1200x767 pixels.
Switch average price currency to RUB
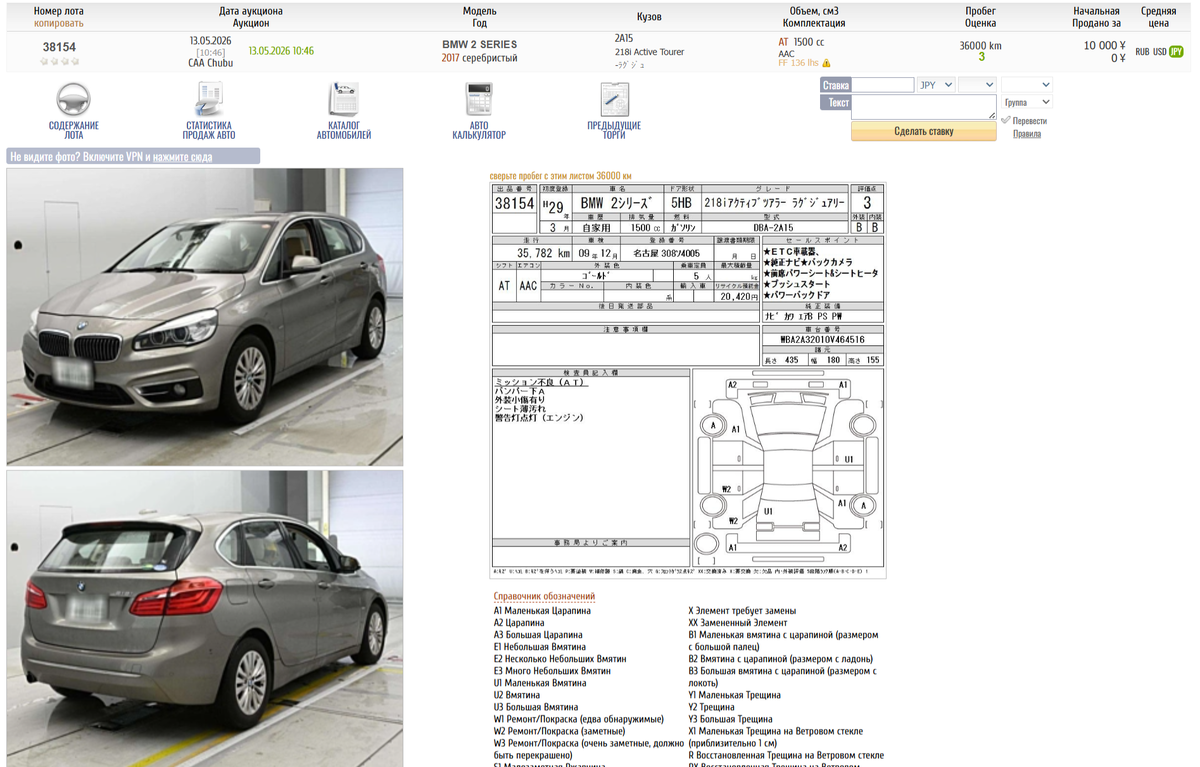click(x=1142, y=52)
